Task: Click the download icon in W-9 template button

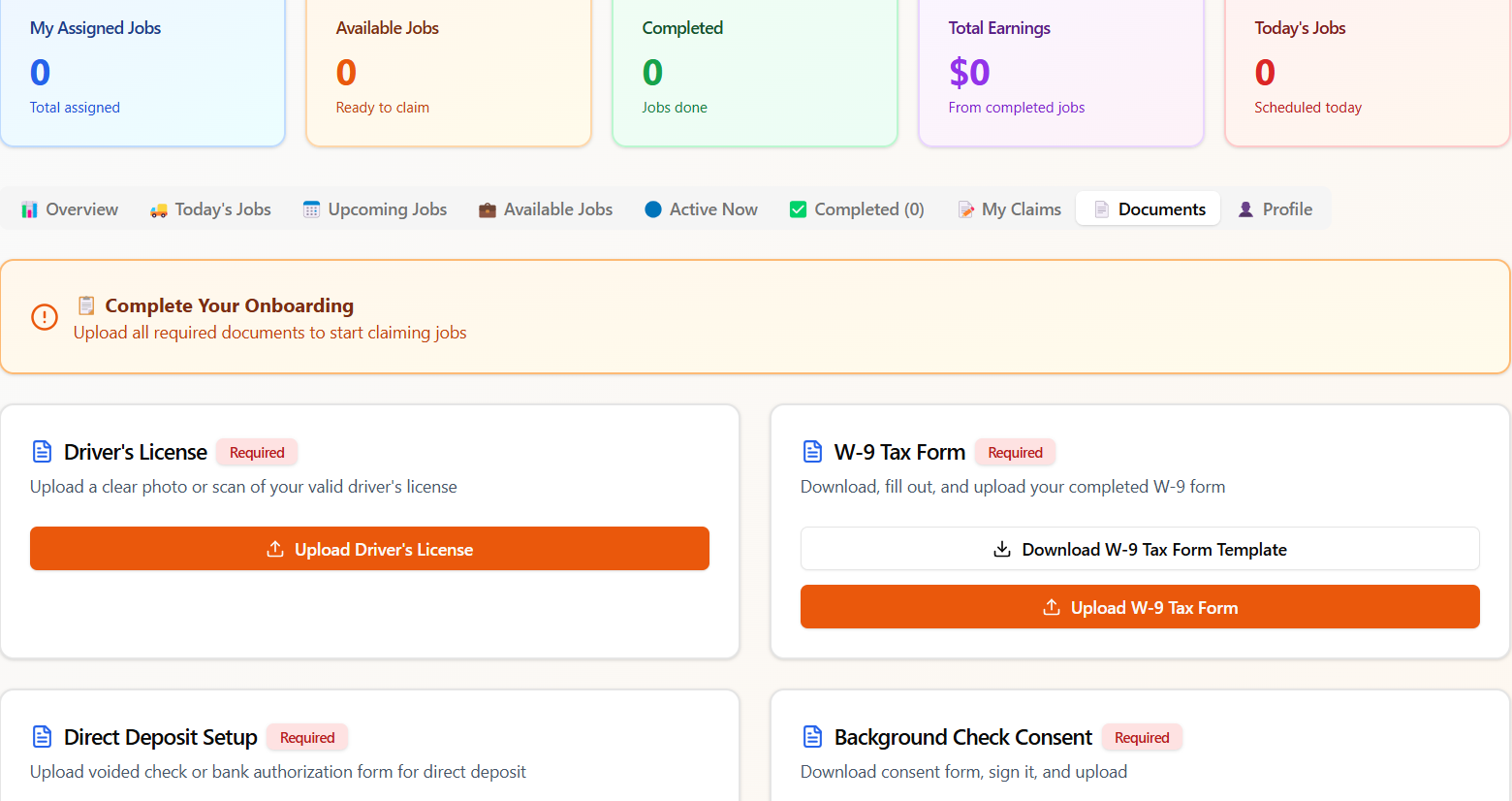Action: point(1002,550)
